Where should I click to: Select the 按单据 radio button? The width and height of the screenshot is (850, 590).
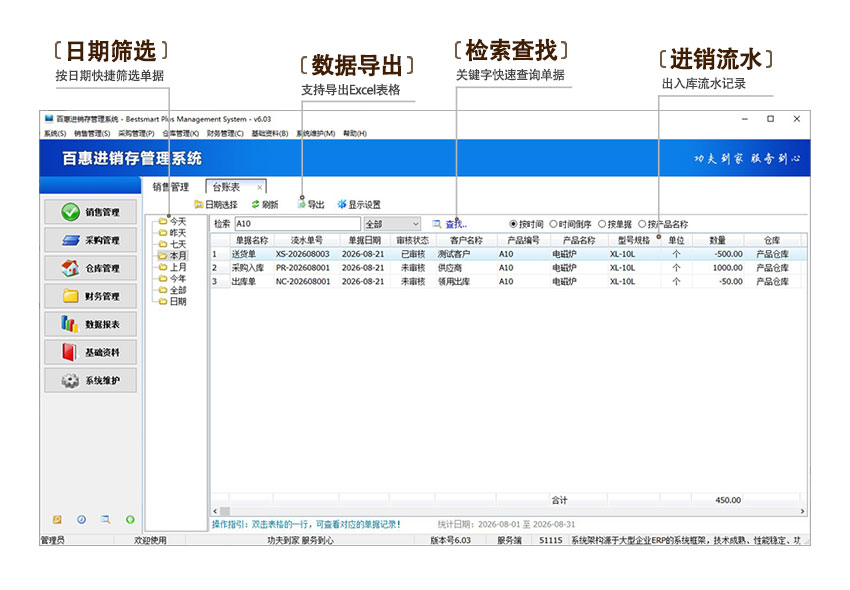click(x=615, y=224)
